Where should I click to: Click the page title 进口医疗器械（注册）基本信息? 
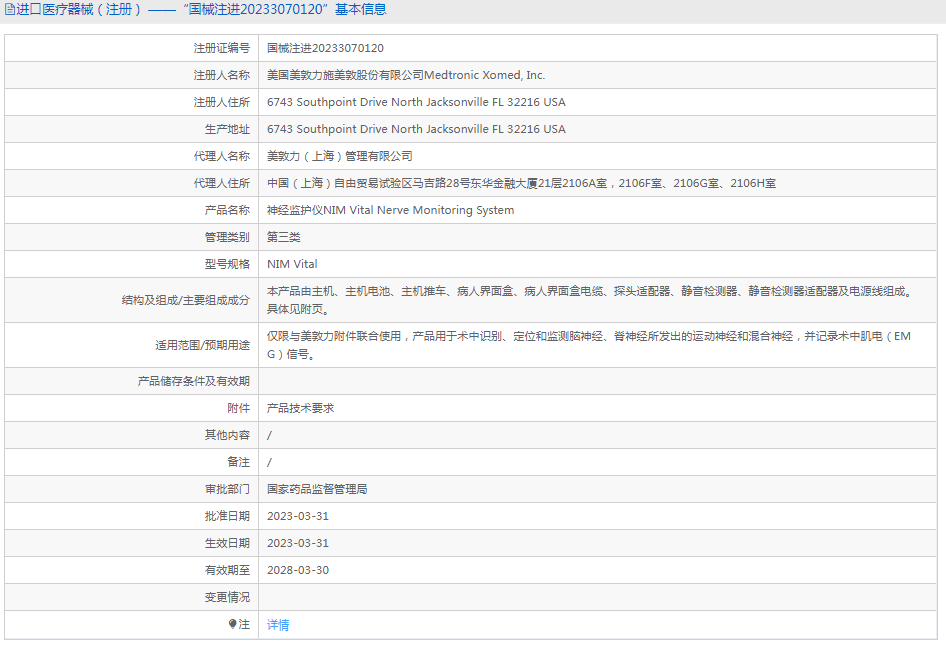pos(202,10)
